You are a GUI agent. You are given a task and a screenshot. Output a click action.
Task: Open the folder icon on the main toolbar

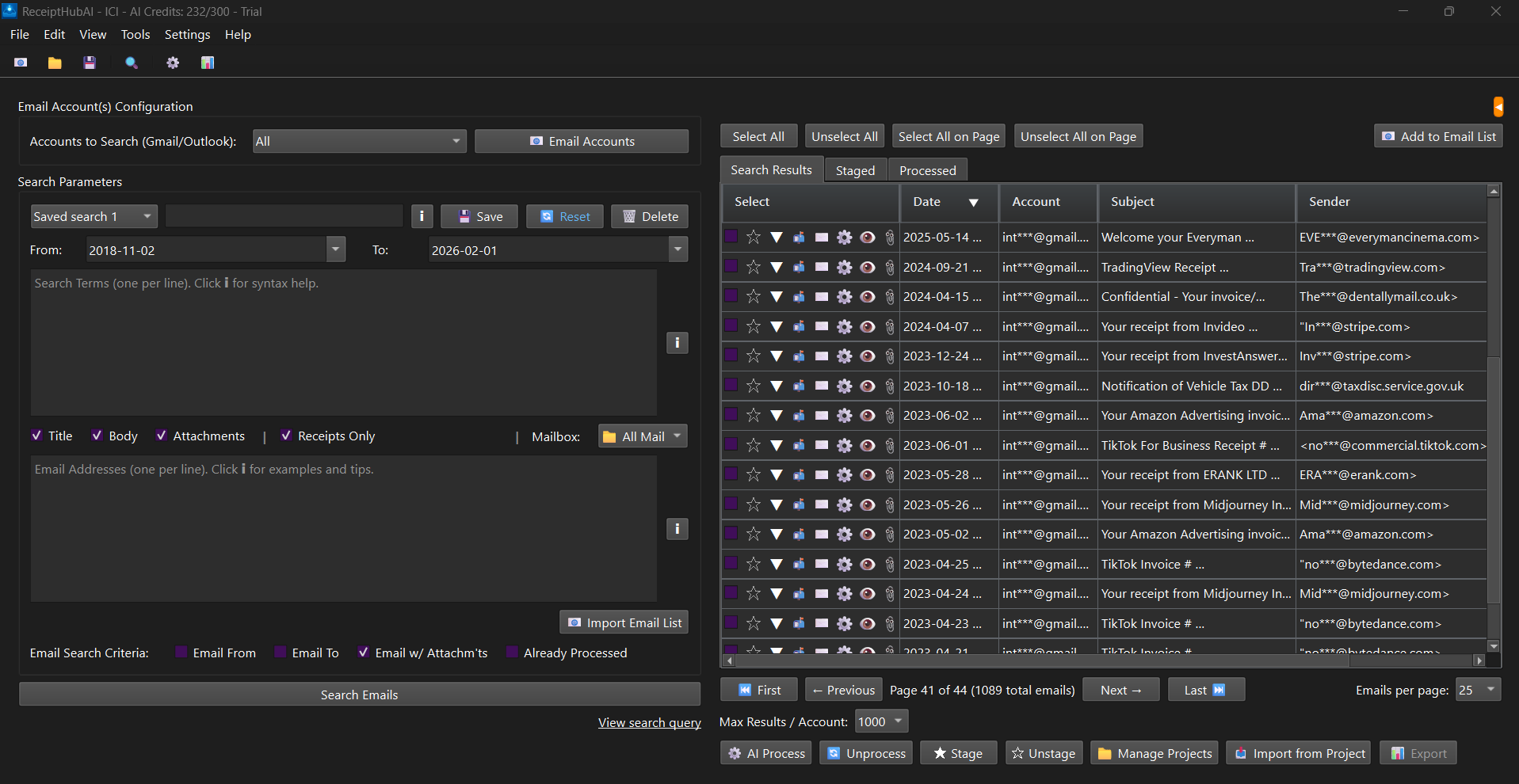(x=54, y=63)
